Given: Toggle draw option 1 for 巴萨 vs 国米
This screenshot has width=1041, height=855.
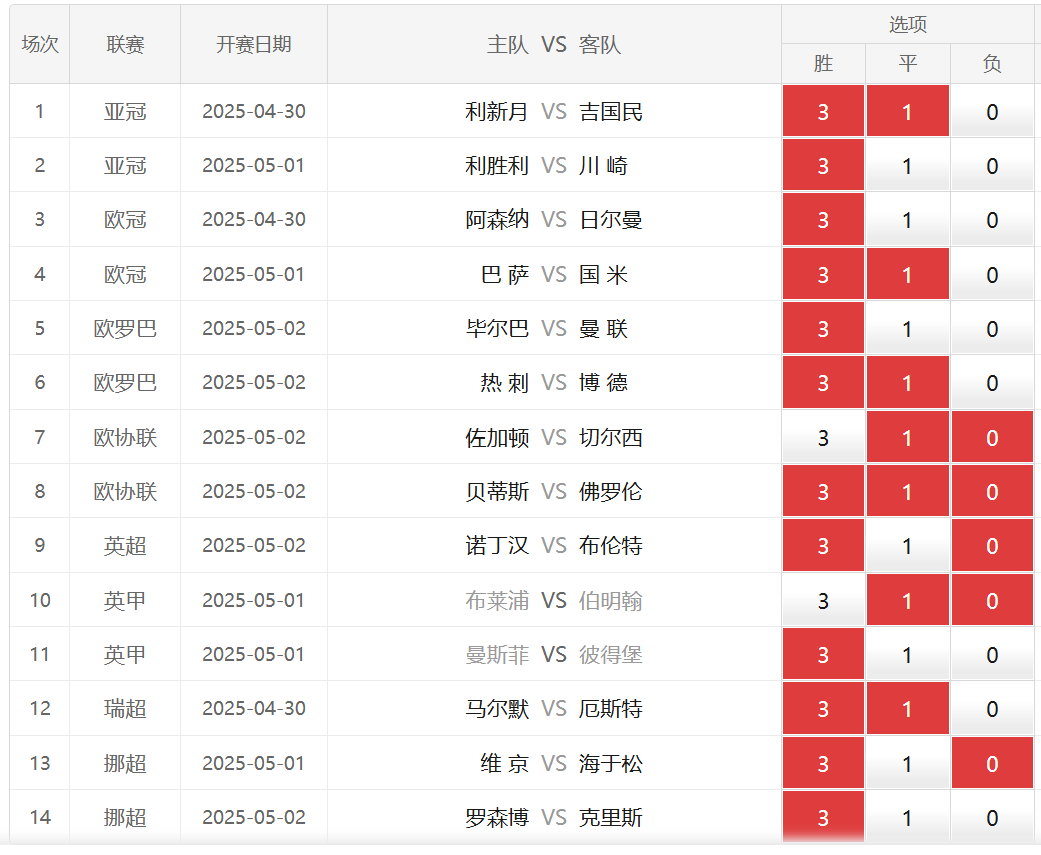Looking at the screenshot, I should tap(908, 274).
